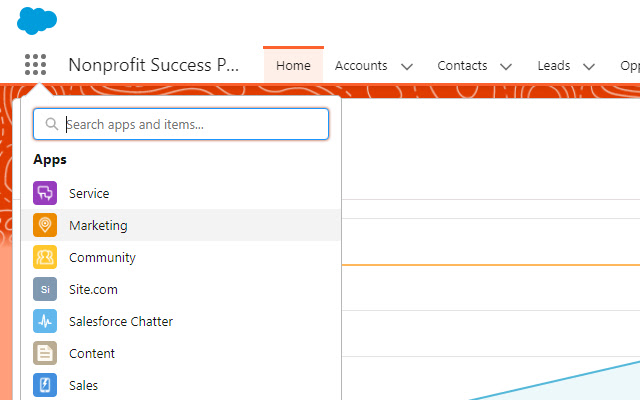
Task: Open the Leads tab
Action: coord(553,65)
